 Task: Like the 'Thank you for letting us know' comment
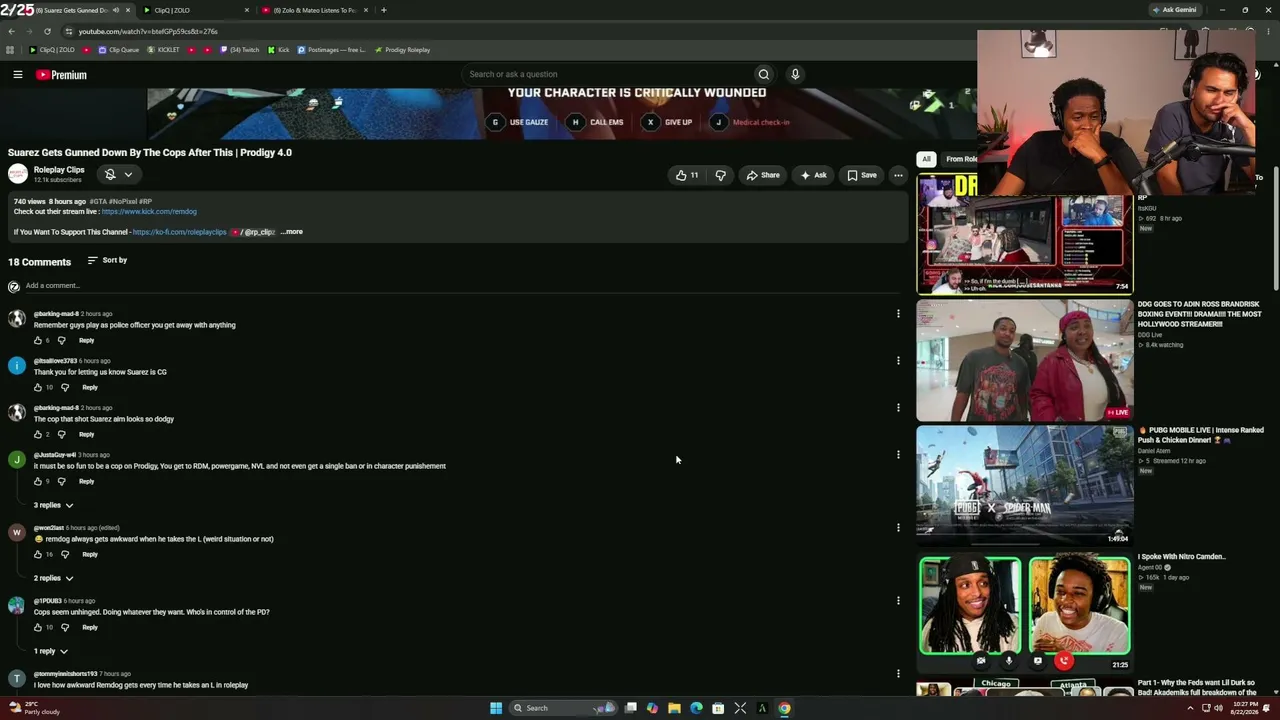click(x=38, y=388)
